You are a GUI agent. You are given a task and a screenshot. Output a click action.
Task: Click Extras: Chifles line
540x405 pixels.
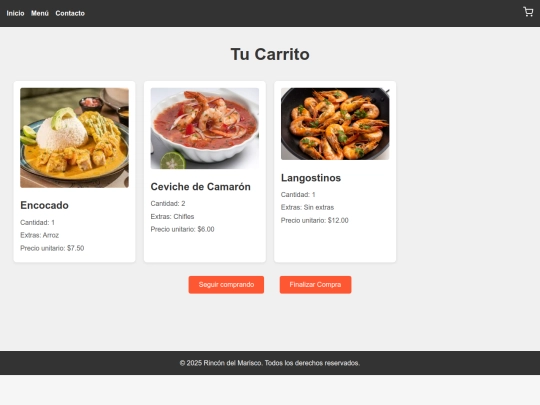(173, 217)
